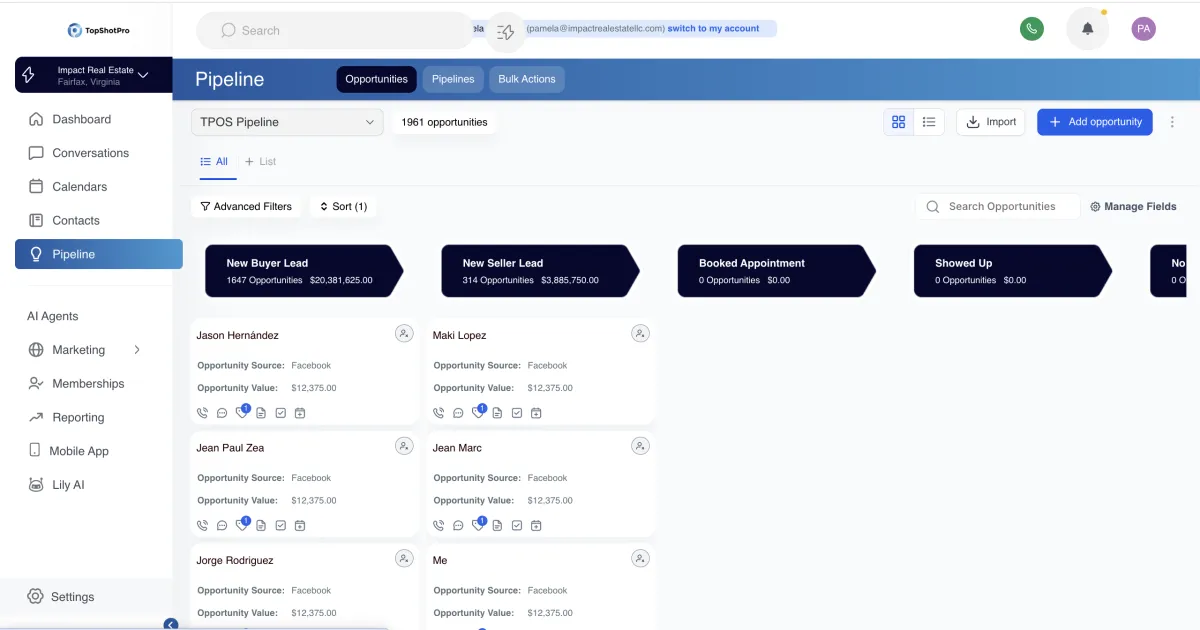Screen dimensions: 1200x630
Task: Click New Seller Lead stage header
Action: click(x=540, y=271)
